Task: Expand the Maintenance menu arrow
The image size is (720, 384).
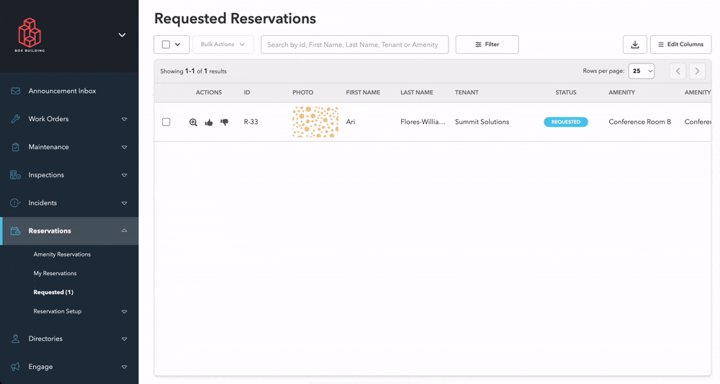Action: pos(124,147)
